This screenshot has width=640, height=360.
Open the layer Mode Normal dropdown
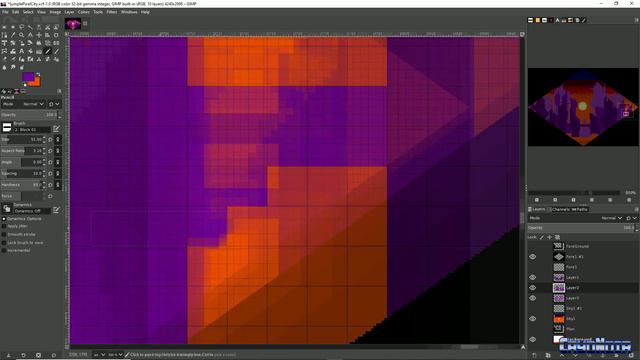(612, 218)
